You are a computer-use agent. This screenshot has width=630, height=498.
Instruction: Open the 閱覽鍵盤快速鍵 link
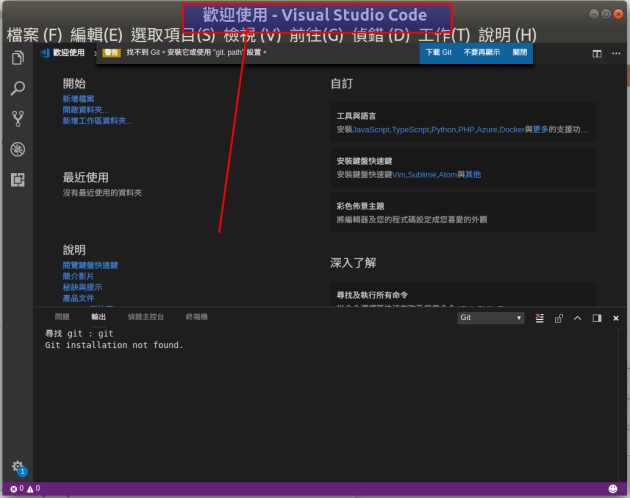click(x=90, y=265)
